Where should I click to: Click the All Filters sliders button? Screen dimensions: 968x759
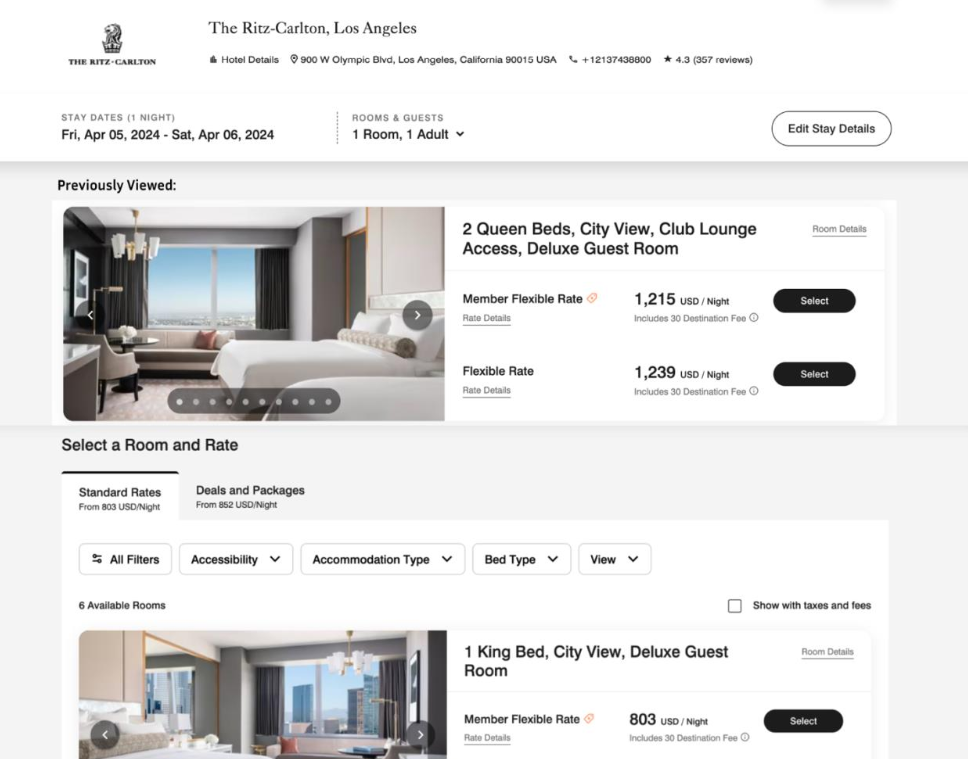tap(125, 559)
